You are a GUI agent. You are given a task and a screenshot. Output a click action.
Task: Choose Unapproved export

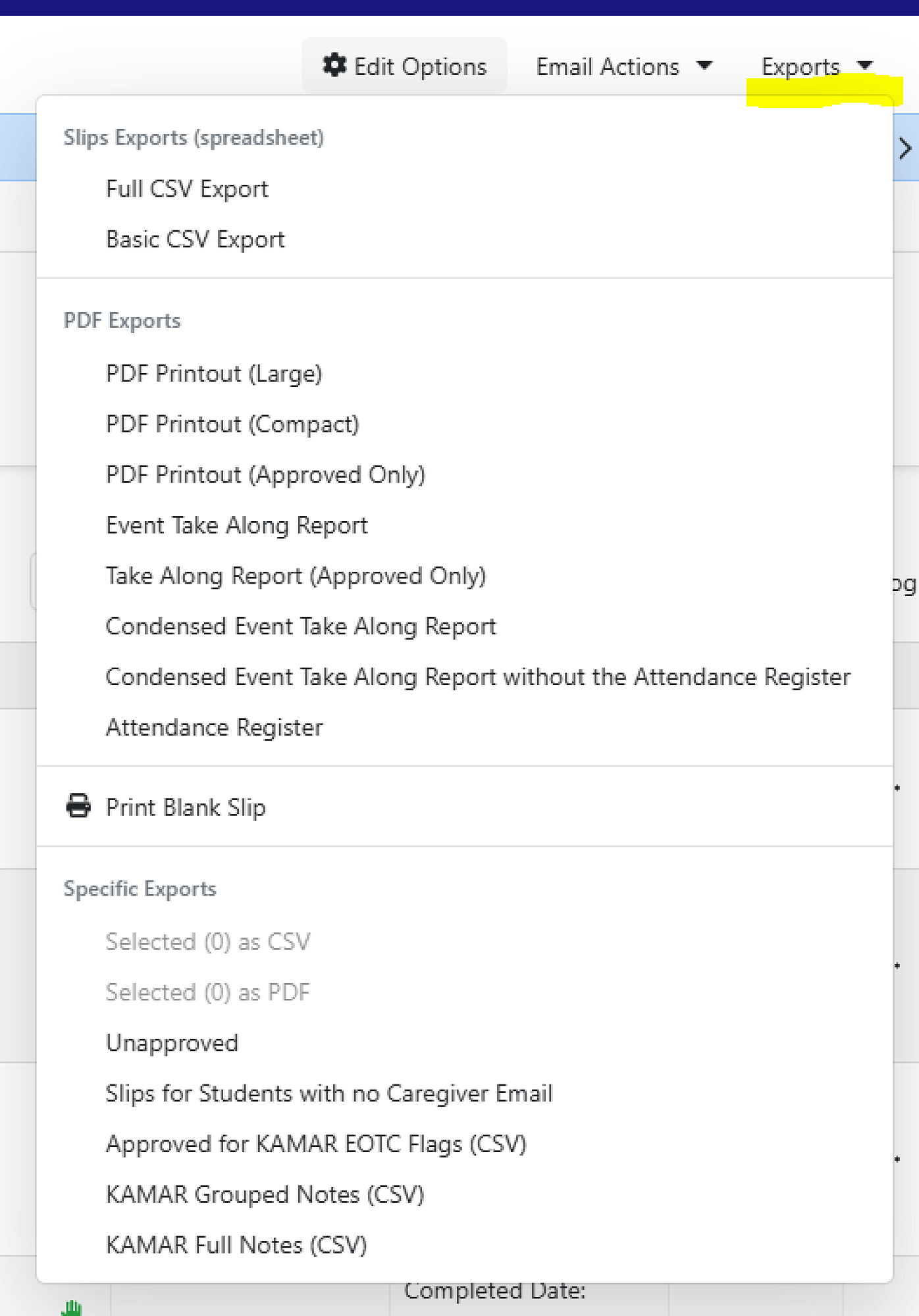coord(172,1044)
